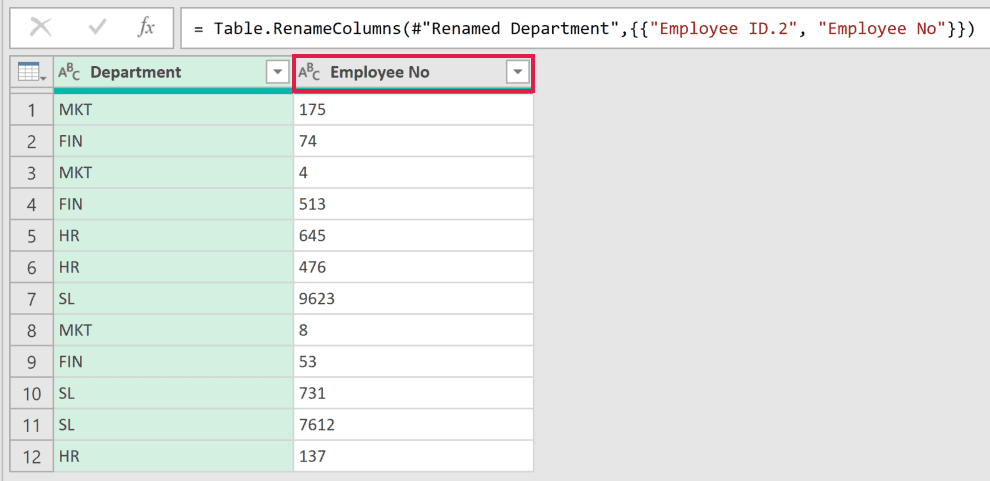Select Employee No cell 137
The height and width of the screenshot is (481, 990).
pyautogui.click(x=414, y=456)
